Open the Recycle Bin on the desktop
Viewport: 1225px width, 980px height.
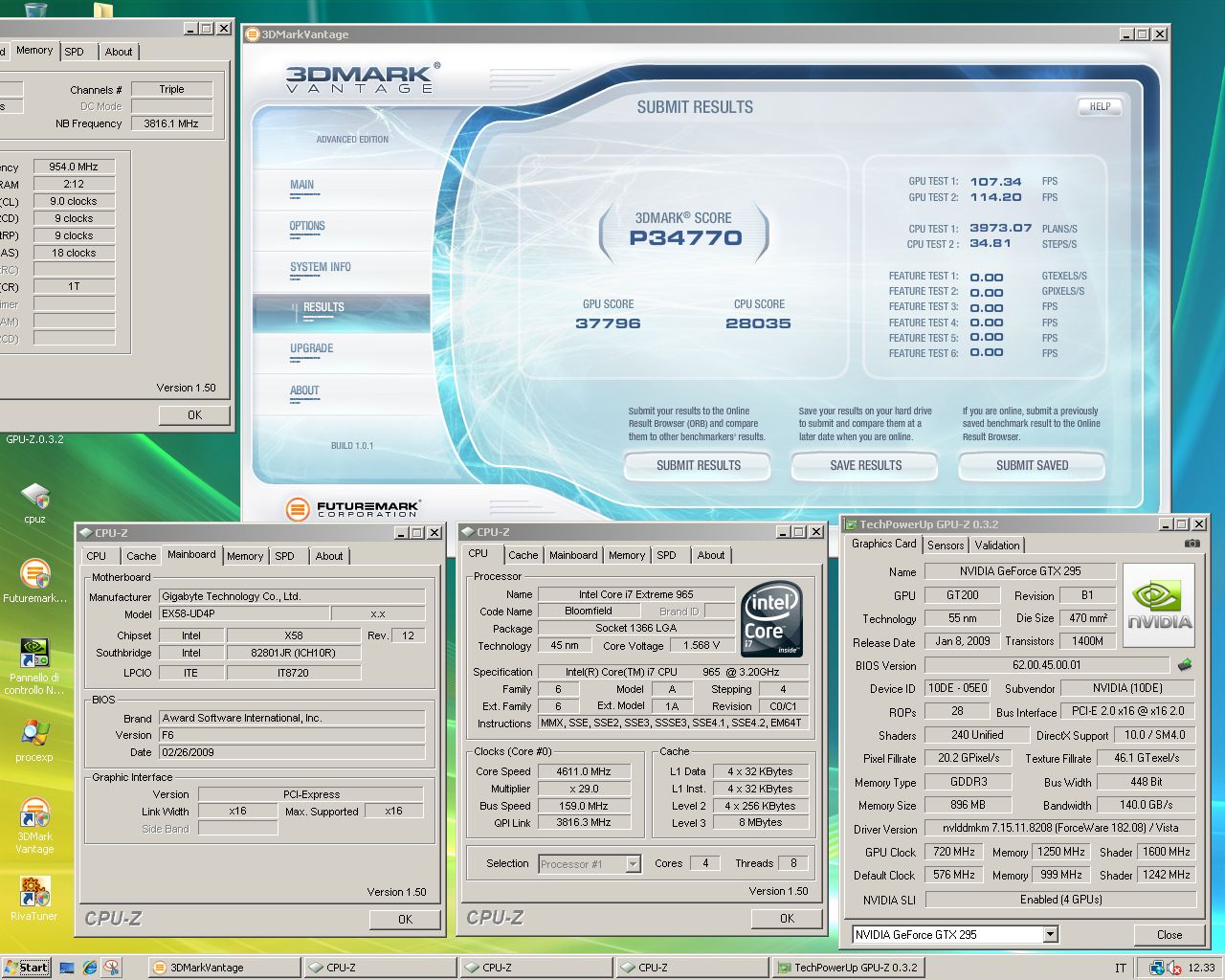pyautogui.click(x=35, y=11)
